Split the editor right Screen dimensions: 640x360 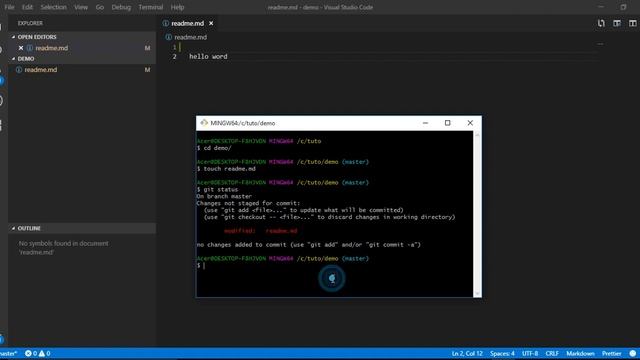[632, 23]
